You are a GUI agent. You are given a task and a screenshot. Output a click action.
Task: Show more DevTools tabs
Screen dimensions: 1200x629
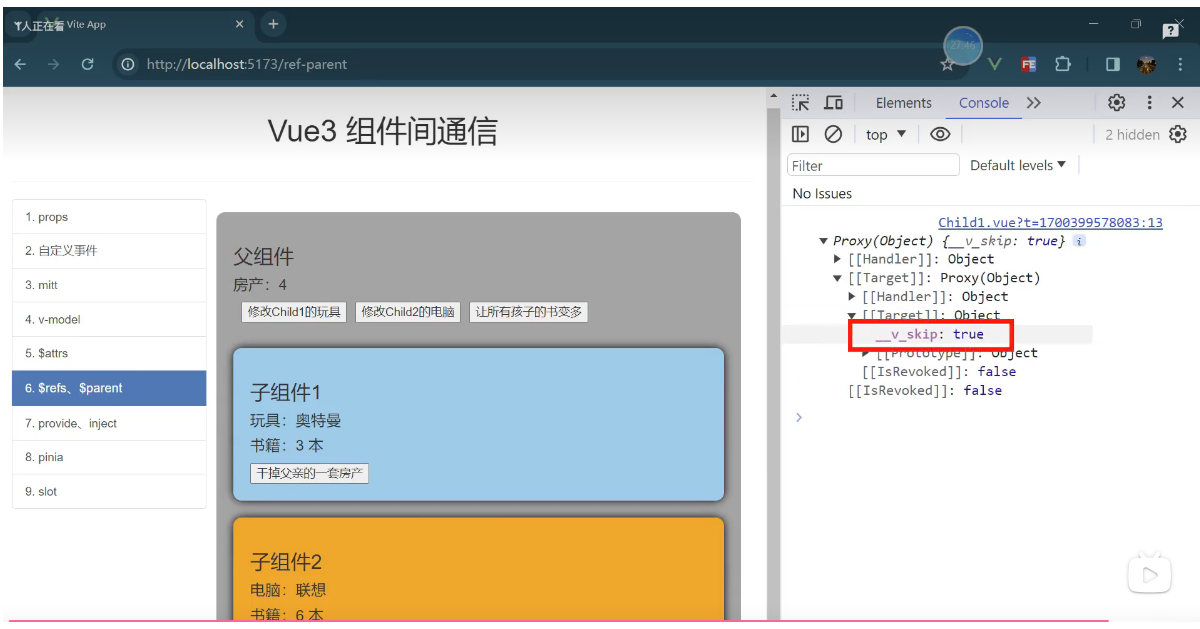(x=1033, y=103)
